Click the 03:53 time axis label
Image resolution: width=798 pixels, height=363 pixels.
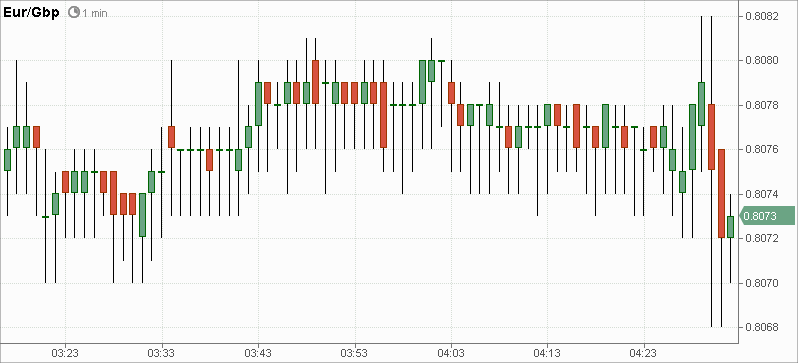pyautogui.click(x=354, y=353)
